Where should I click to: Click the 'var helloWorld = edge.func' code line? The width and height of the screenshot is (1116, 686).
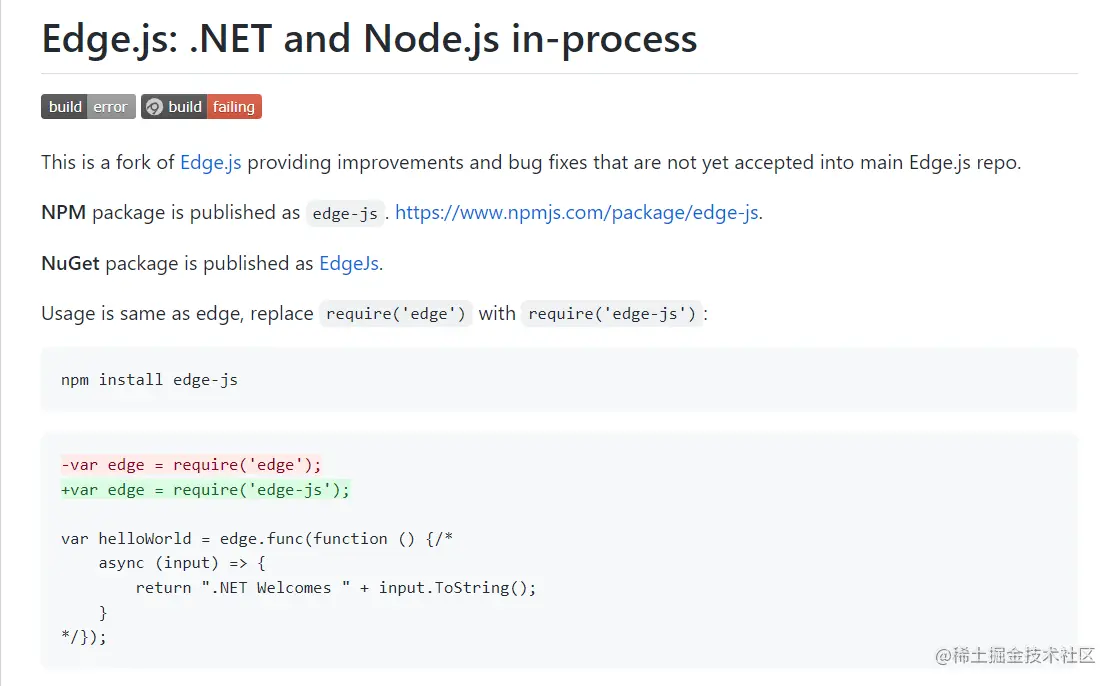pos(257,539)
